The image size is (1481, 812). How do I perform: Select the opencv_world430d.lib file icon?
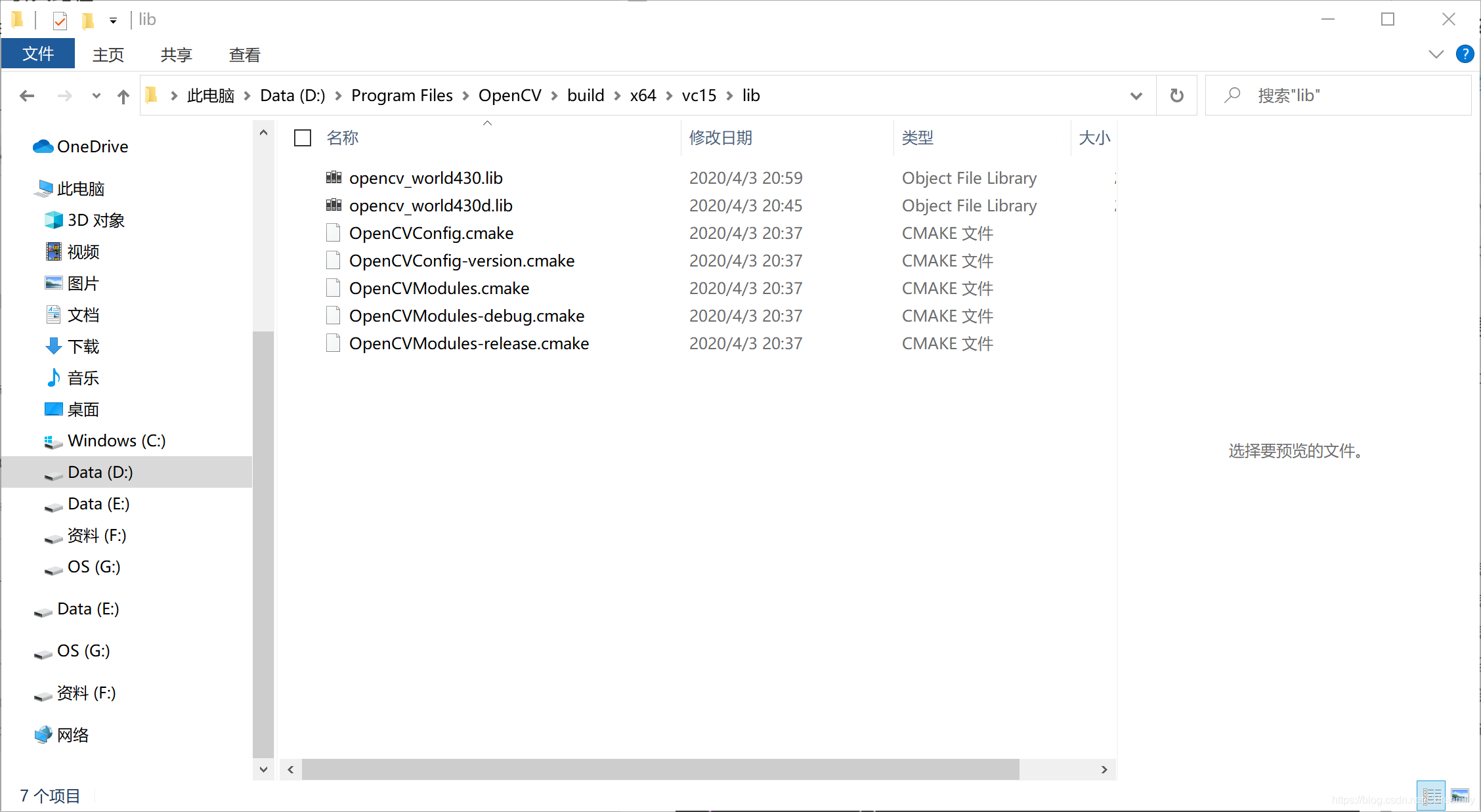click(x=333, y=205)
